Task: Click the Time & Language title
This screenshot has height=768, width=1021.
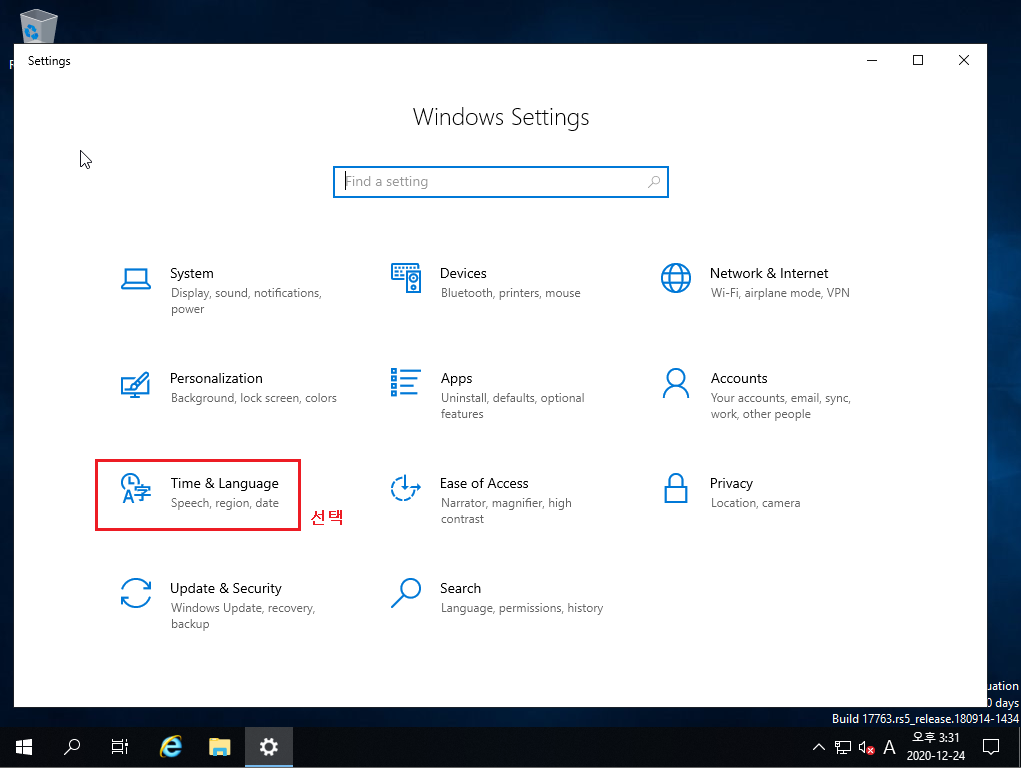Action: coord(225,483)
